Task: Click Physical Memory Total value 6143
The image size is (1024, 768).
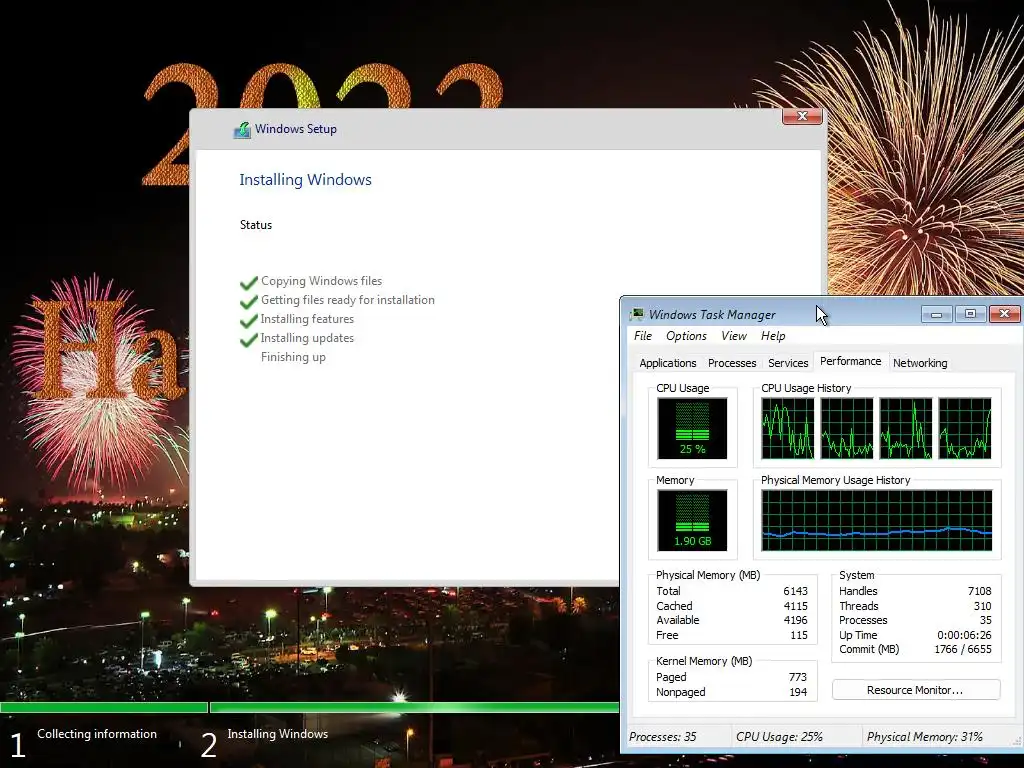Action: coord(795,591)
